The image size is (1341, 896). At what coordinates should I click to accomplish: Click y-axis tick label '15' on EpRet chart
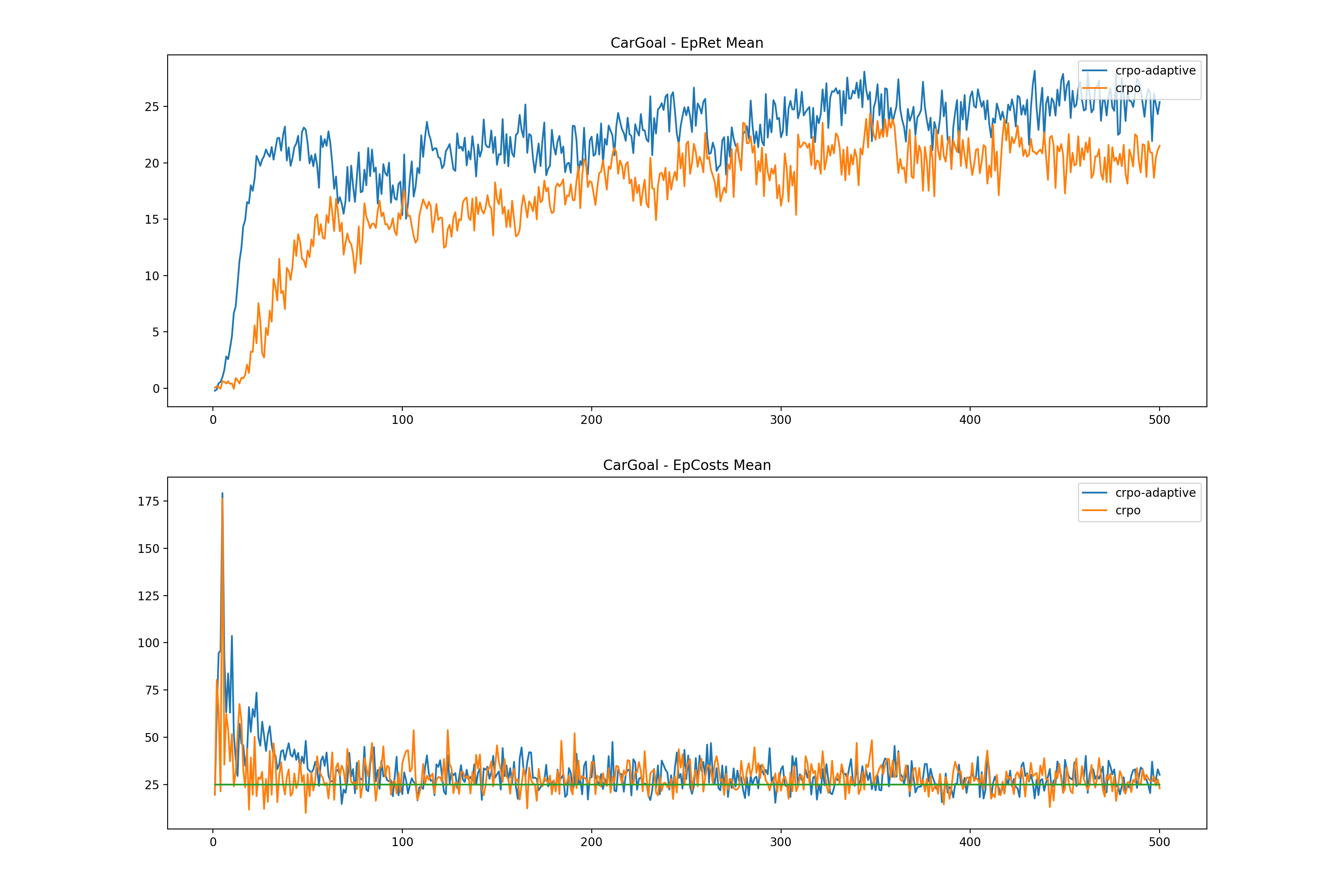pos(152,219)
